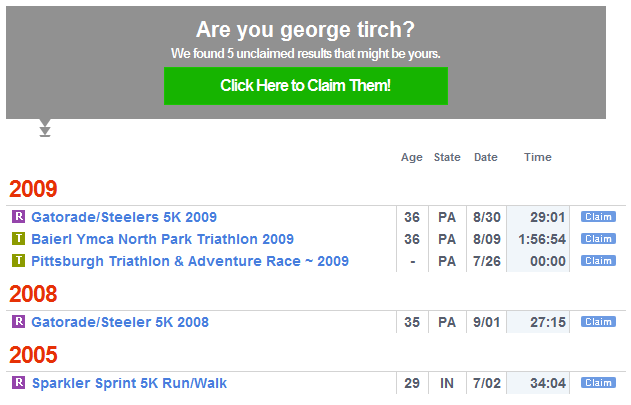Open Baierl Ymca North Park Triathlon 2009 link
Viewport: 631px width, 405px height.
point(163,239)
